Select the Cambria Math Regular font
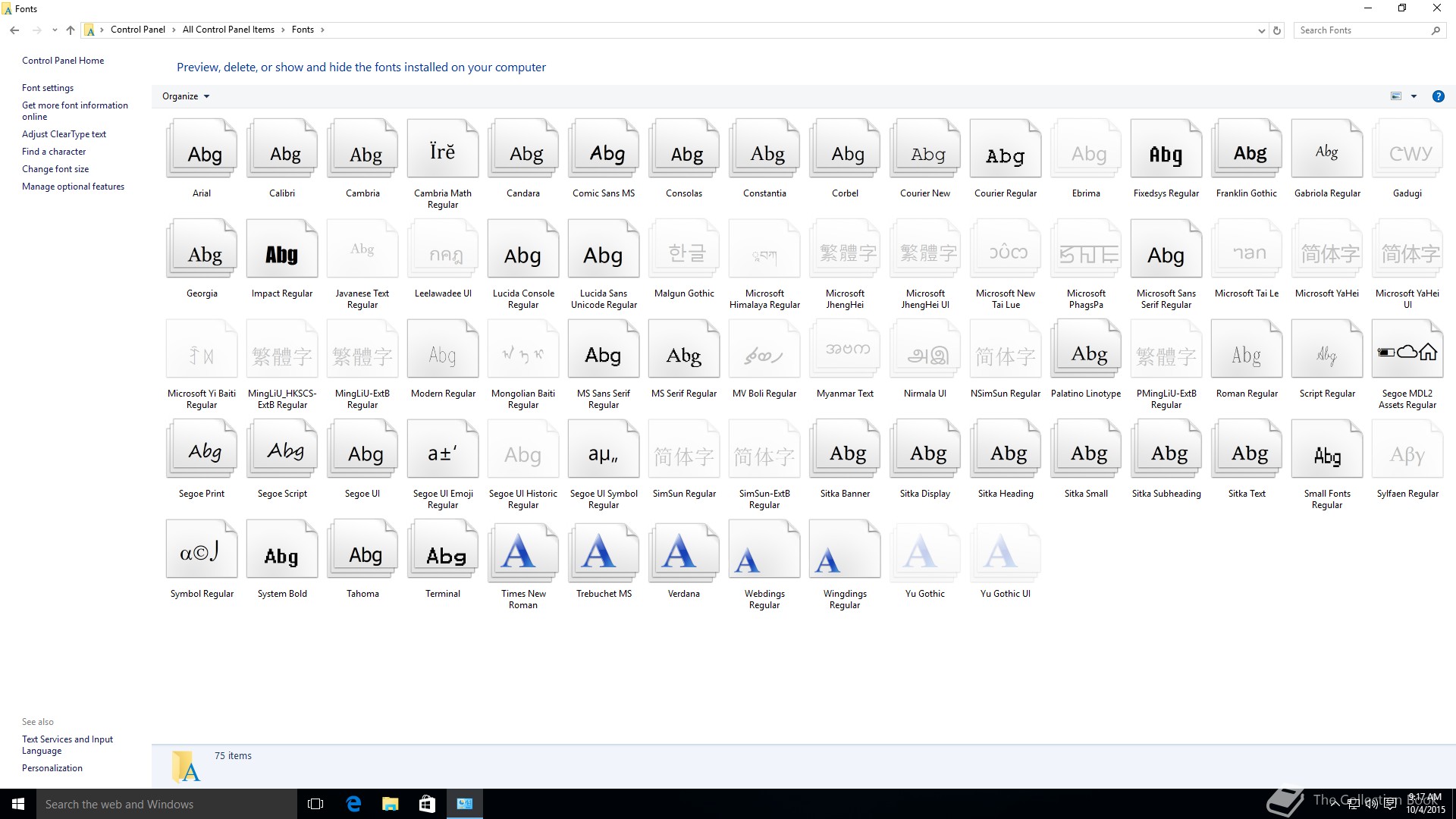 coord(443,149)
